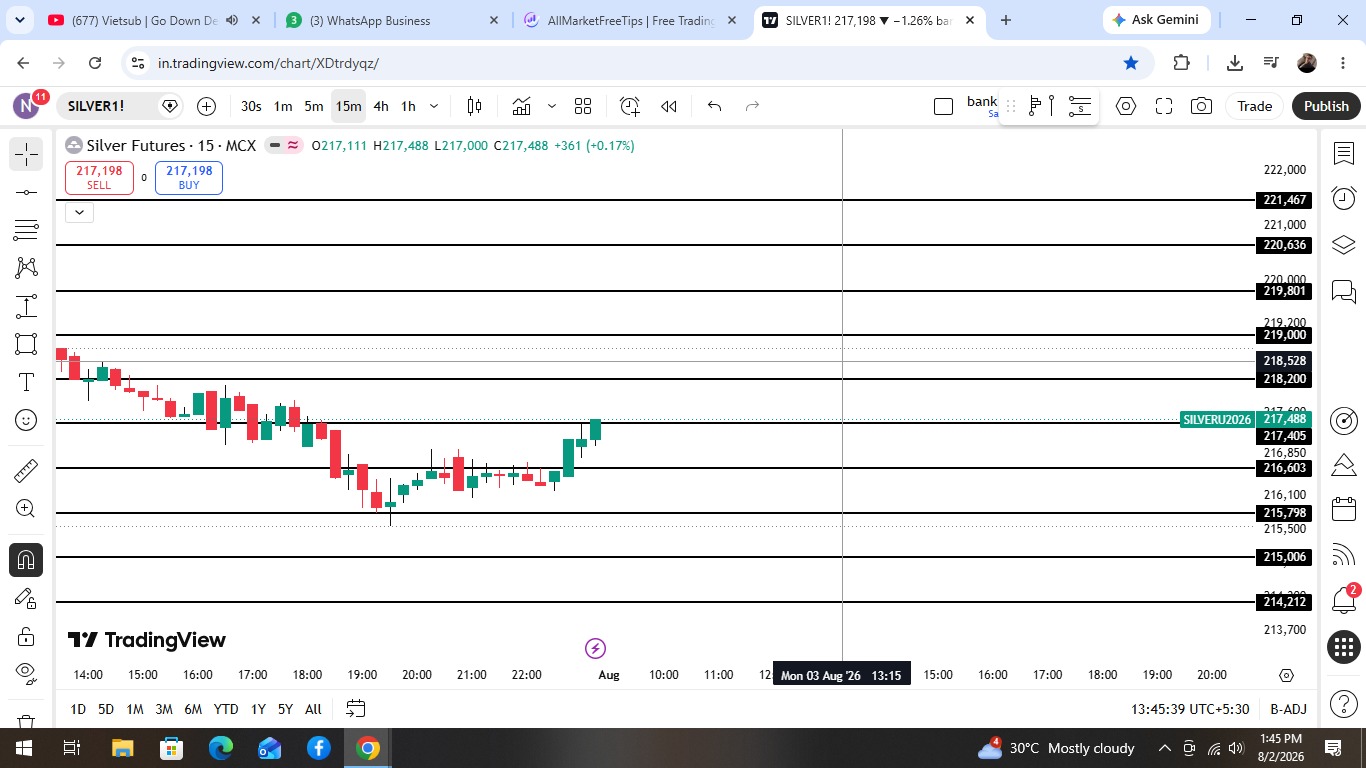
Task: Toggle magnet mode for drawings
Action: point(26,559)
